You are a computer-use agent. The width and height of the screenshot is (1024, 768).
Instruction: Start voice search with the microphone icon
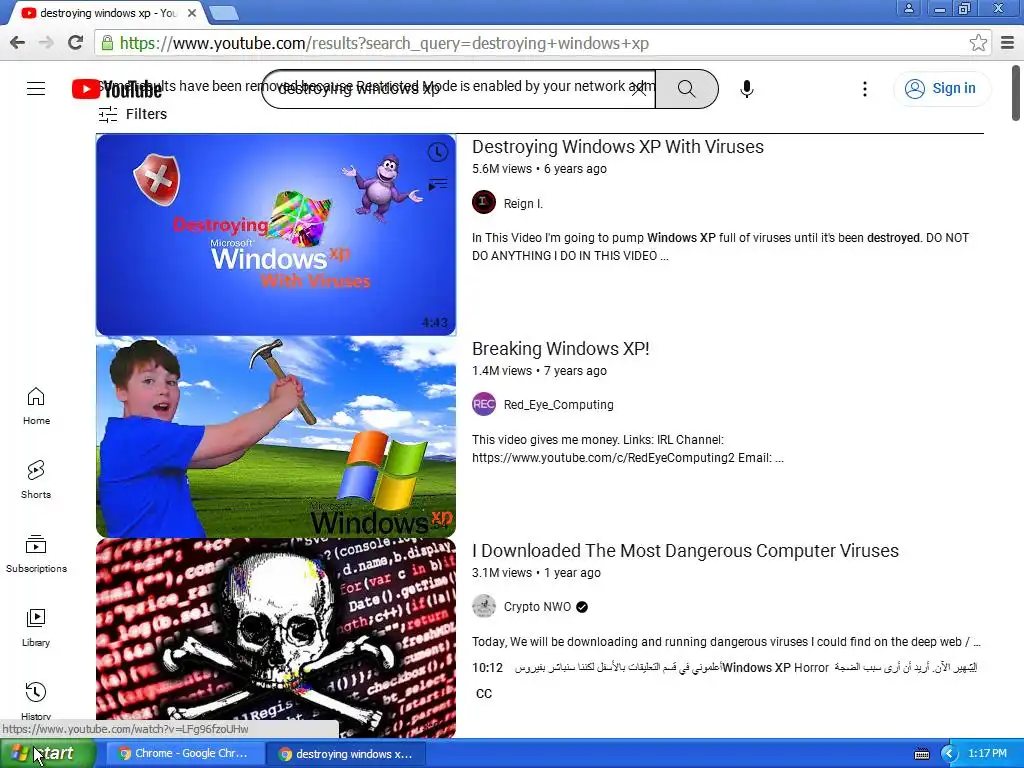(747, 89)
